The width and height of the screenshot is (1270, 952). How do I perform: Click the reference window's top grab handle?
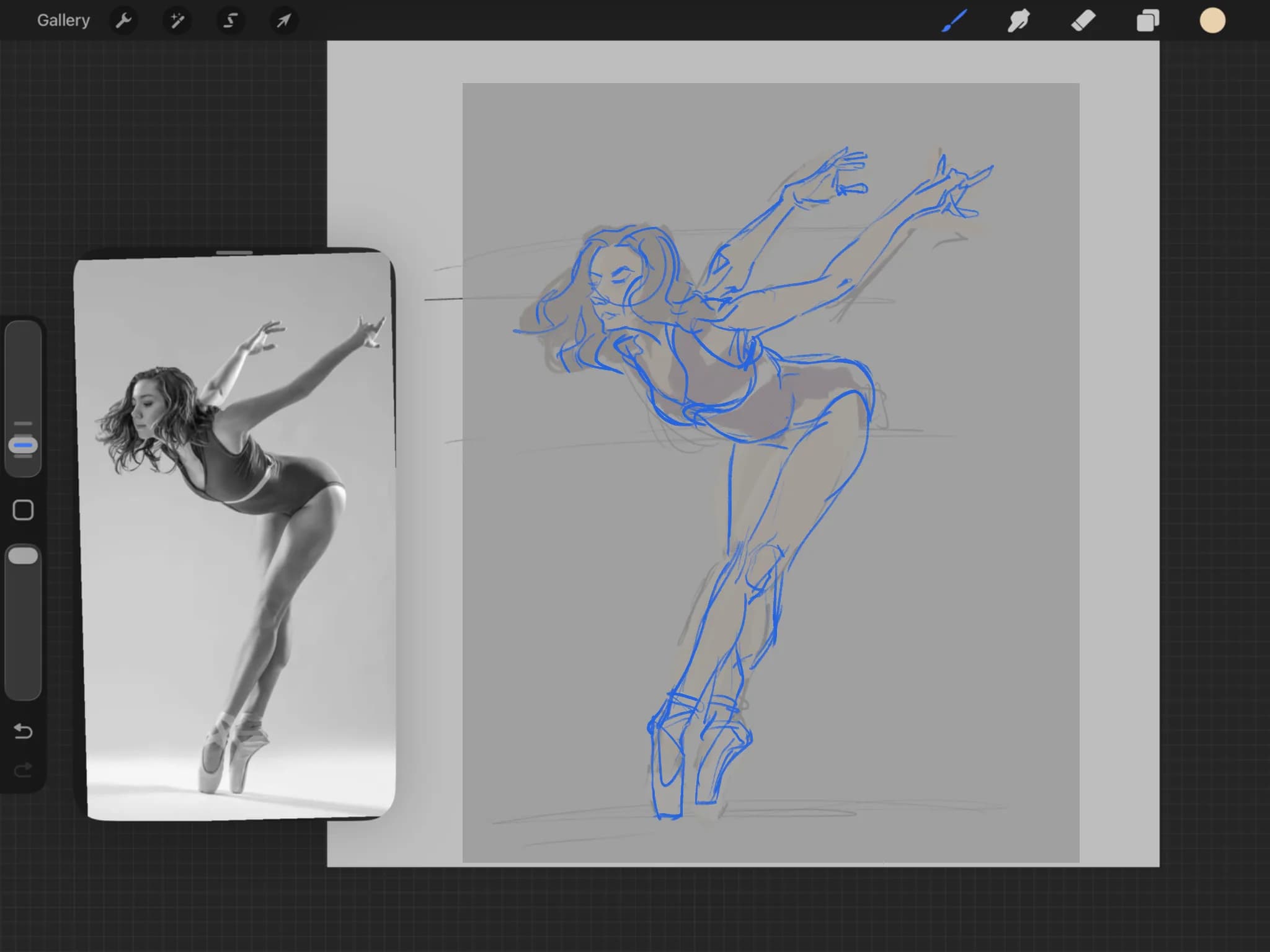tap(234, 253)
